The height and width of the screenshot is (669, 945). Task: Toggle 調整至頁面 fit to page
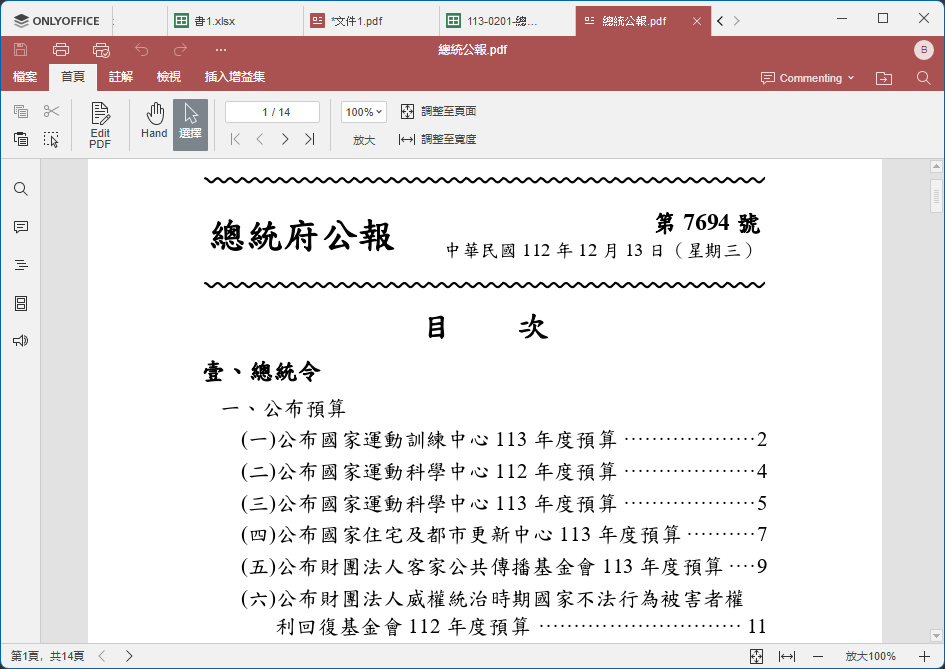[438, 112]
